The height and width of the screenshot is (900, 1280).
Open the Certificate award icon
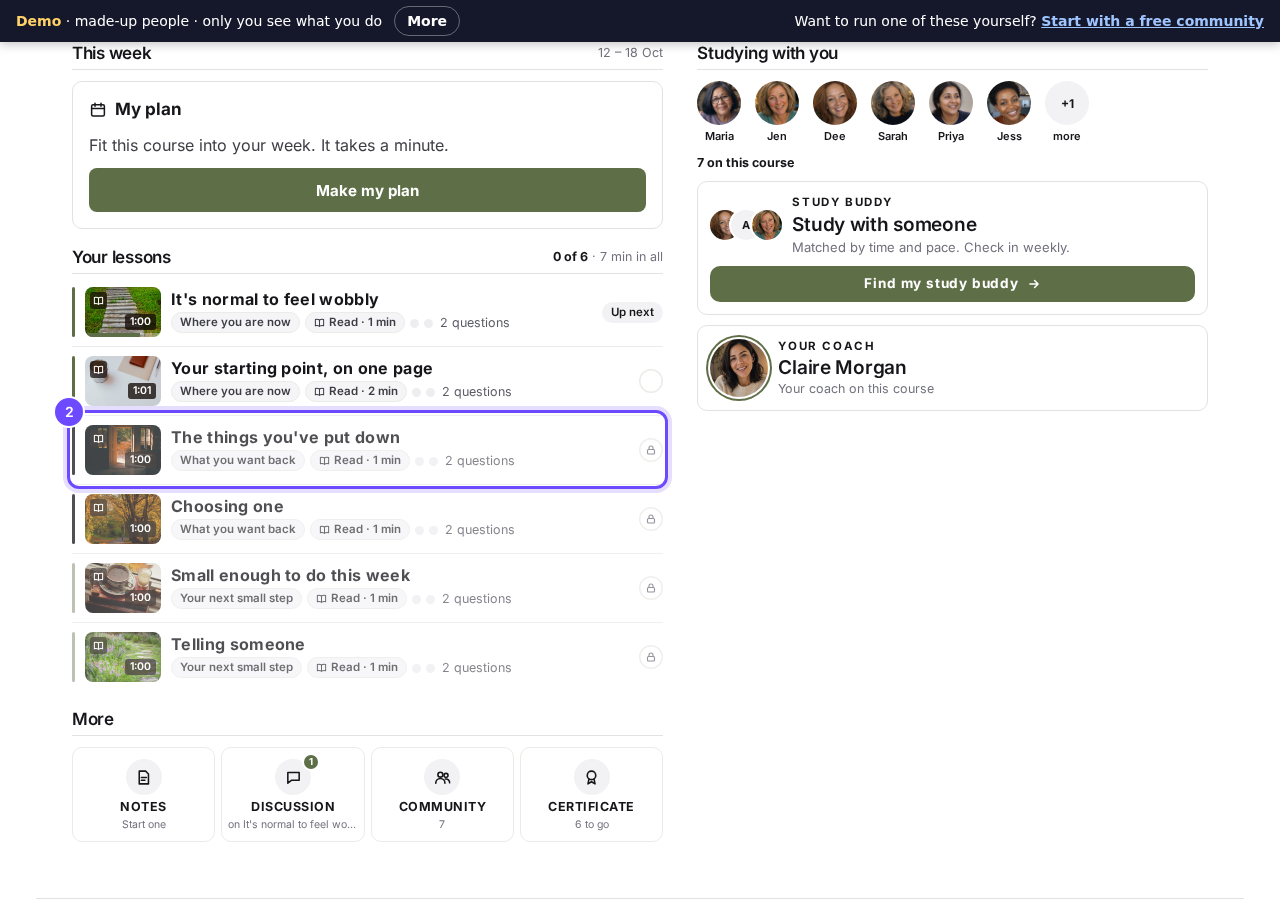pyautogui.click(x=592, y=777)
